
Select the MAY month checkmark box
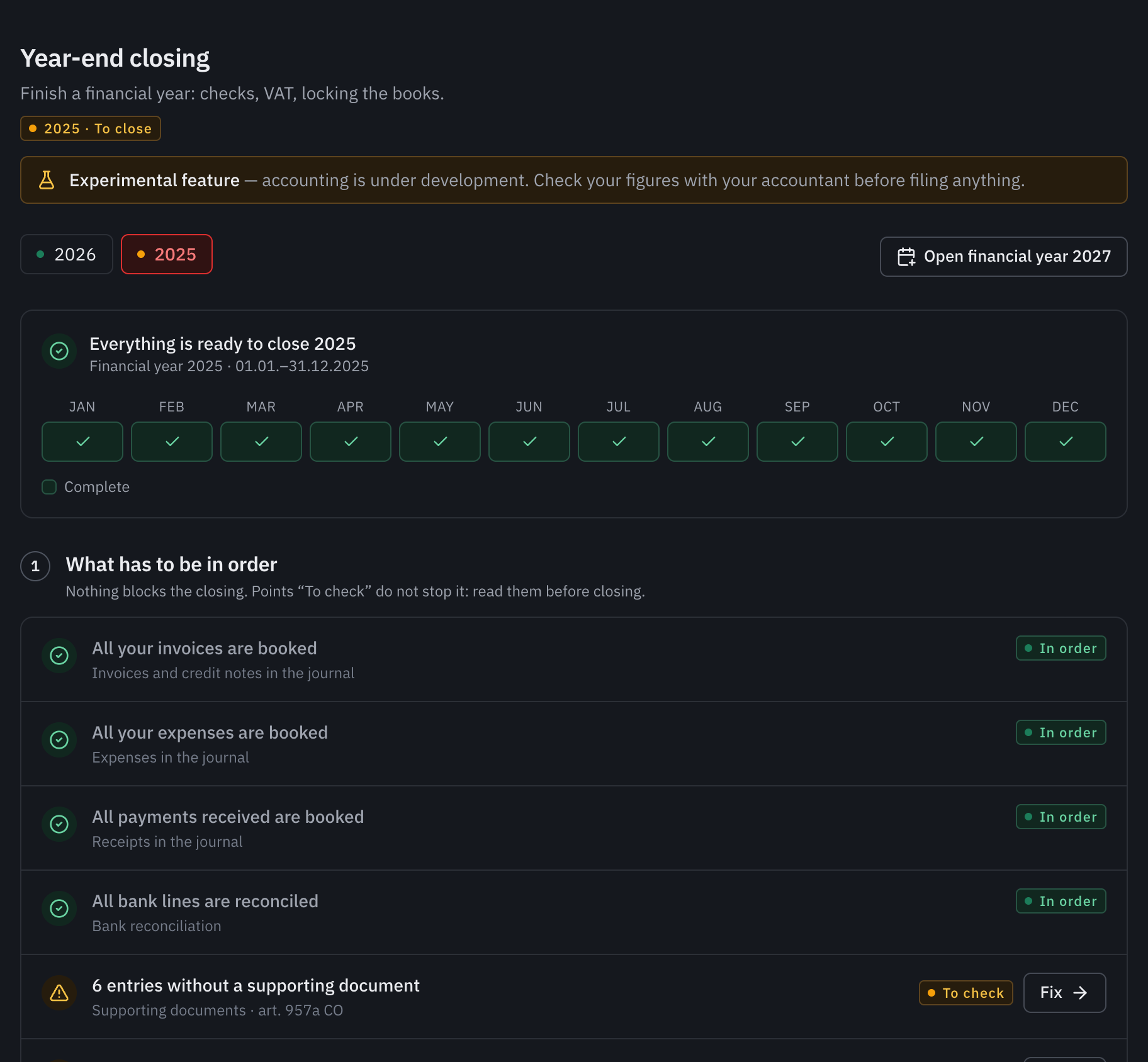pyautogui.click(x=440, y=442)
